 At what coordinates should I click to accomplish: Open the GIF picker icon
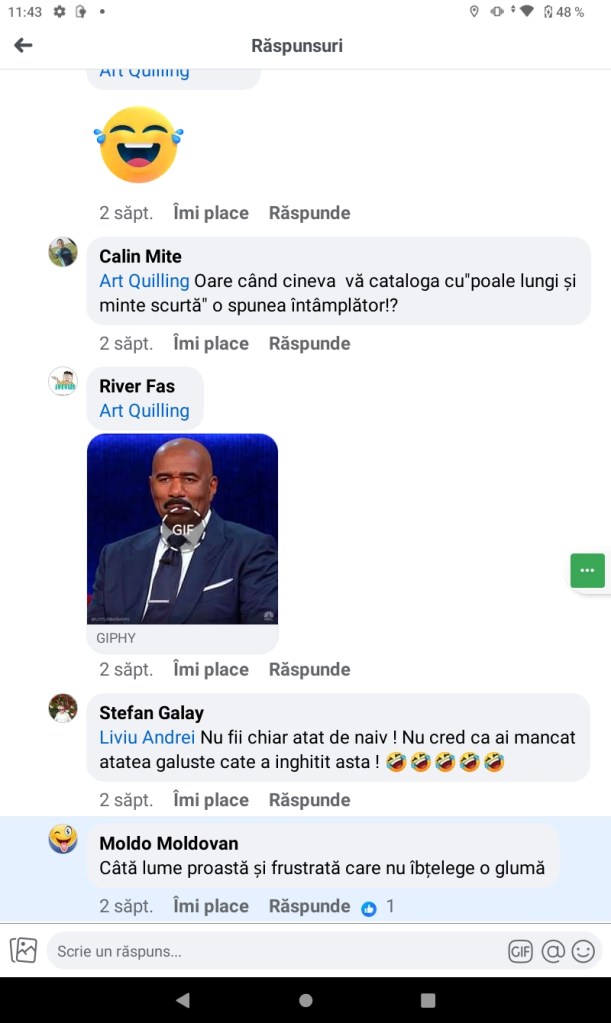pos(520,951)
